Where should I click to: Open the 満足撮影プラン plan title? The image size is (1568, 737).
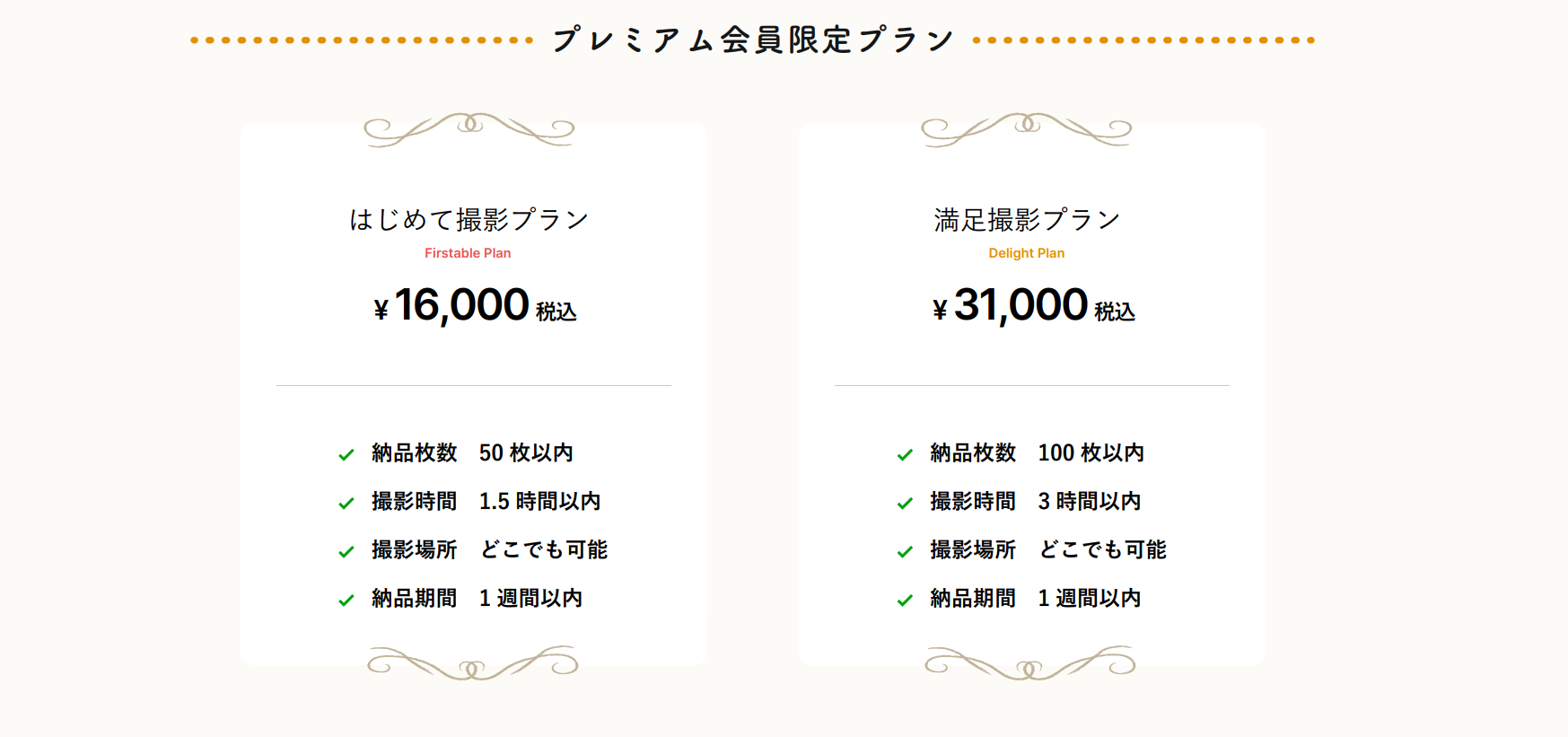point(1027,220)
